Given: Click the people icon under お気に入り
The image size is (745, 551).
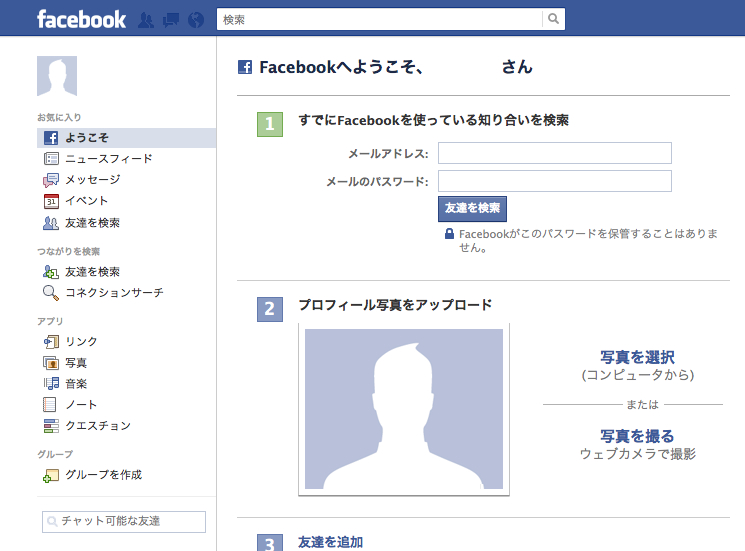Looking at the screenshot, I should pyautogui.click(x=51, y=223).
